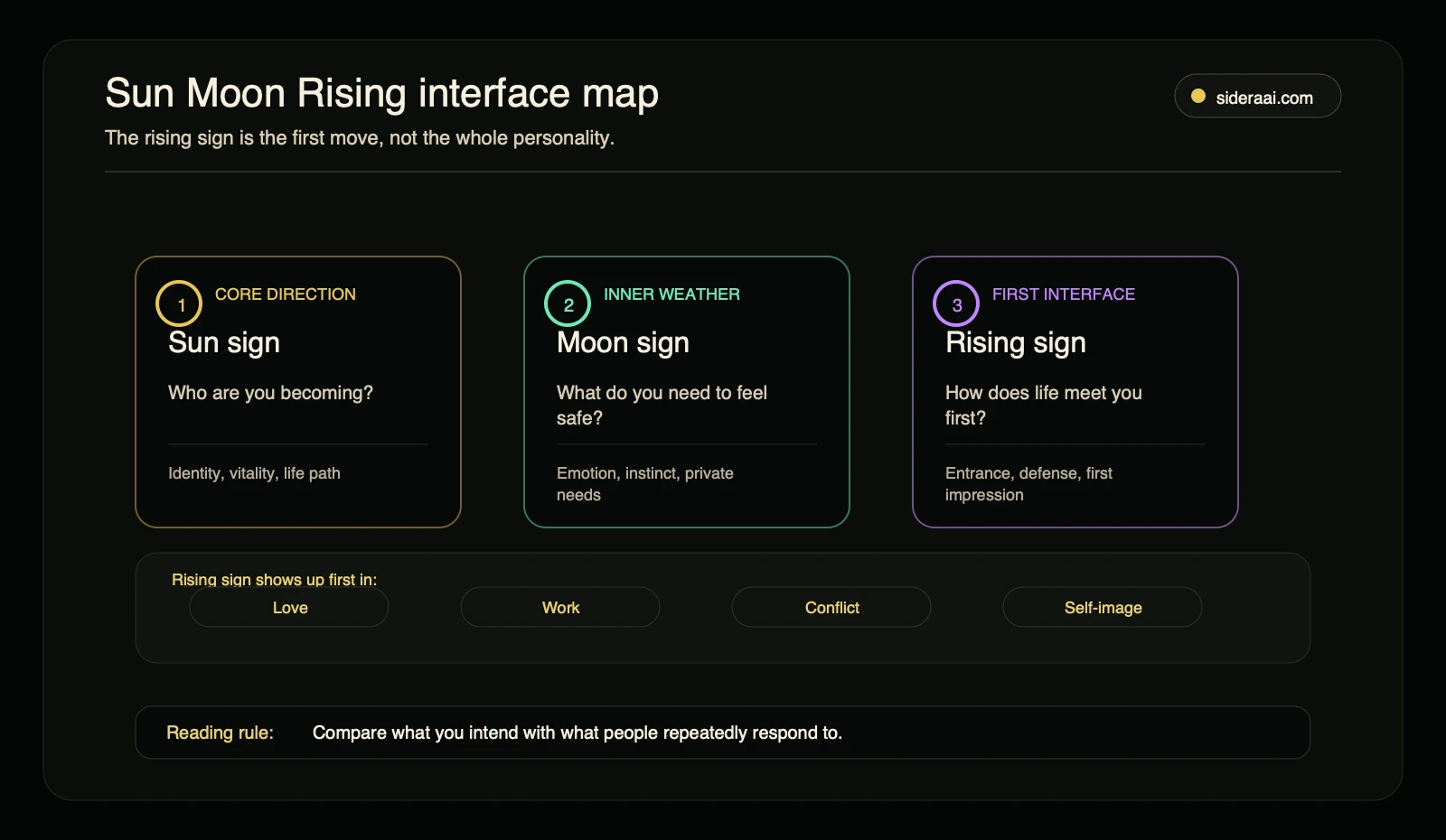1446x840 pixels.
Task: Click "How does life meet you first?"
Action: coord(1044,406)
